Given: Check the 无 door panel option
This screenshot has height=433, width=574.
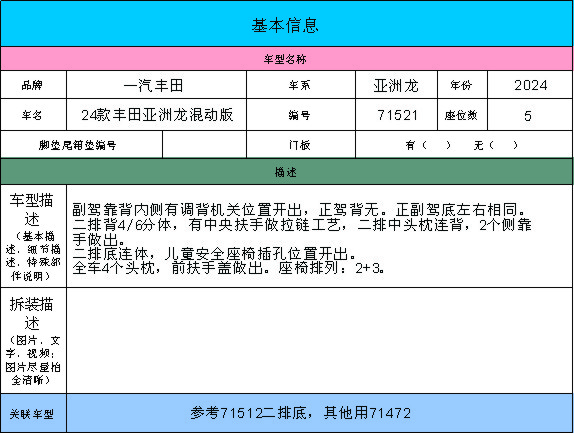Looking at the screenshot, I should click(x=496, y=145).
